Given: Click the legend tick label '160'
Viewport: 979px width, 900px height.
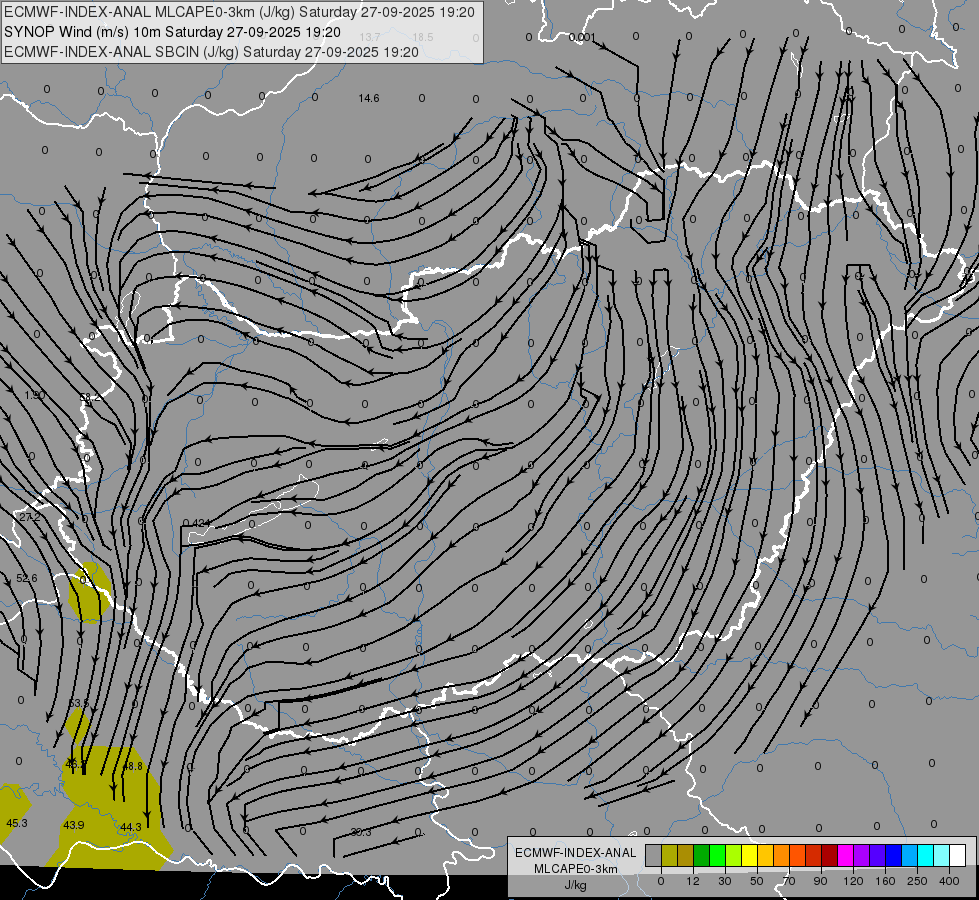Looking at the screenshot, I should [x=885, y=881].
